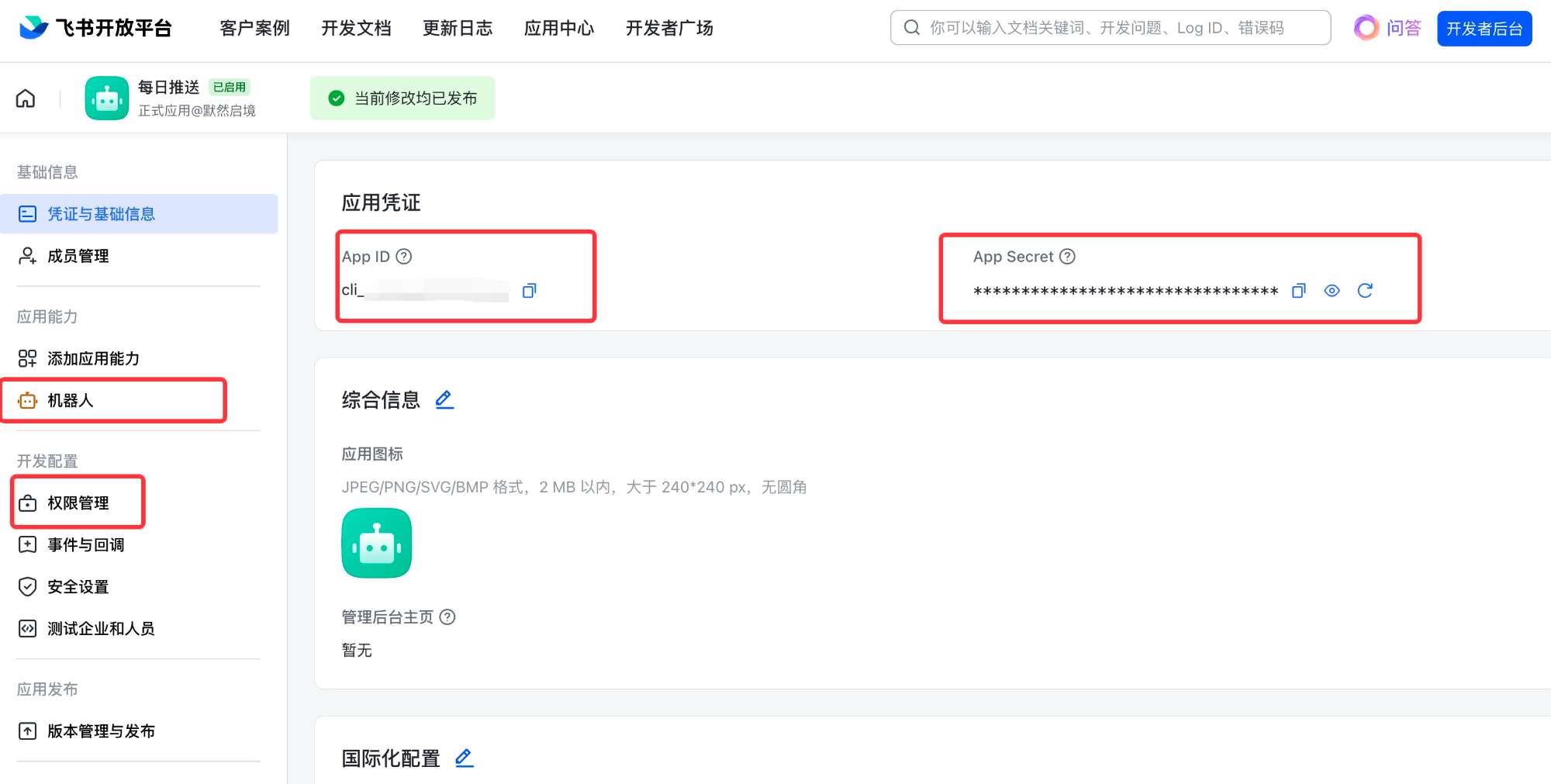Copy the App Secret value

click(x=1299, y=291)
